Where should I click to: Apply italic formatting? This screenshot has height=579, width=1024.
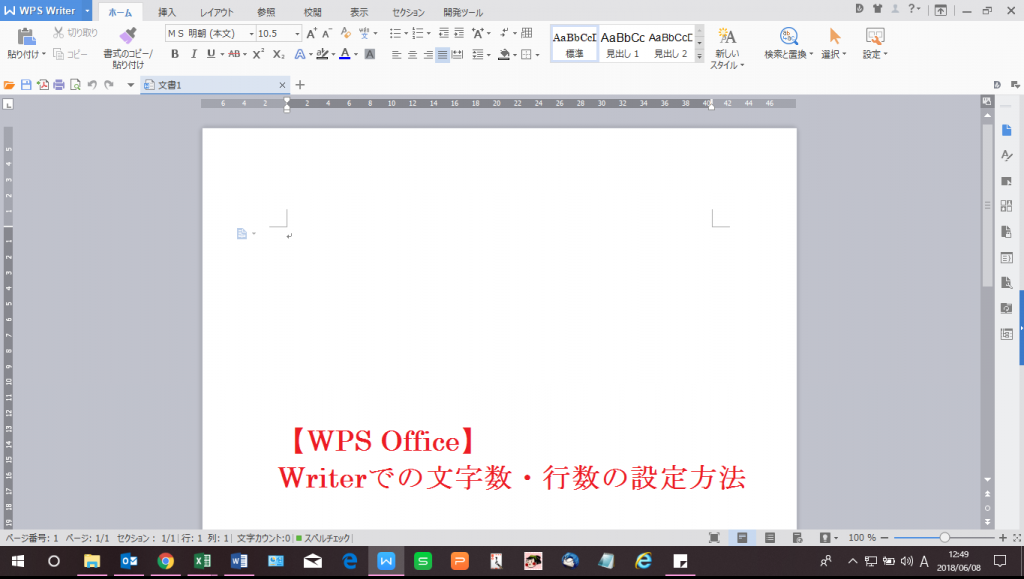pos(194,54)
